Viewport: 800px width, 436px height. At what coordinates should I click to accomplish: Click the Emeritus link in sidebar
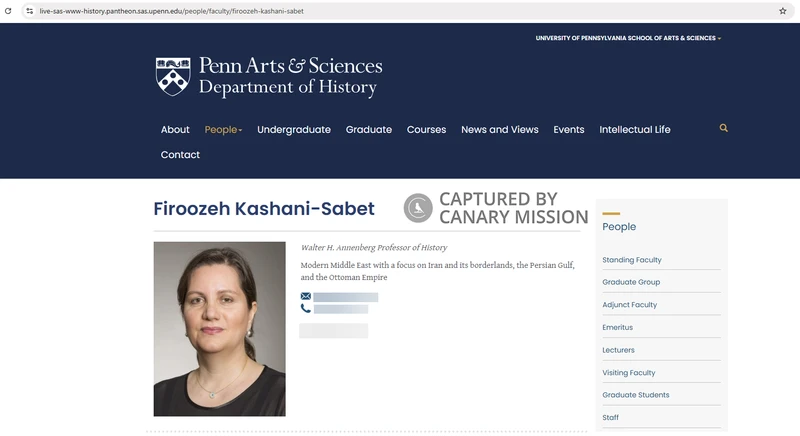point(617,328)
